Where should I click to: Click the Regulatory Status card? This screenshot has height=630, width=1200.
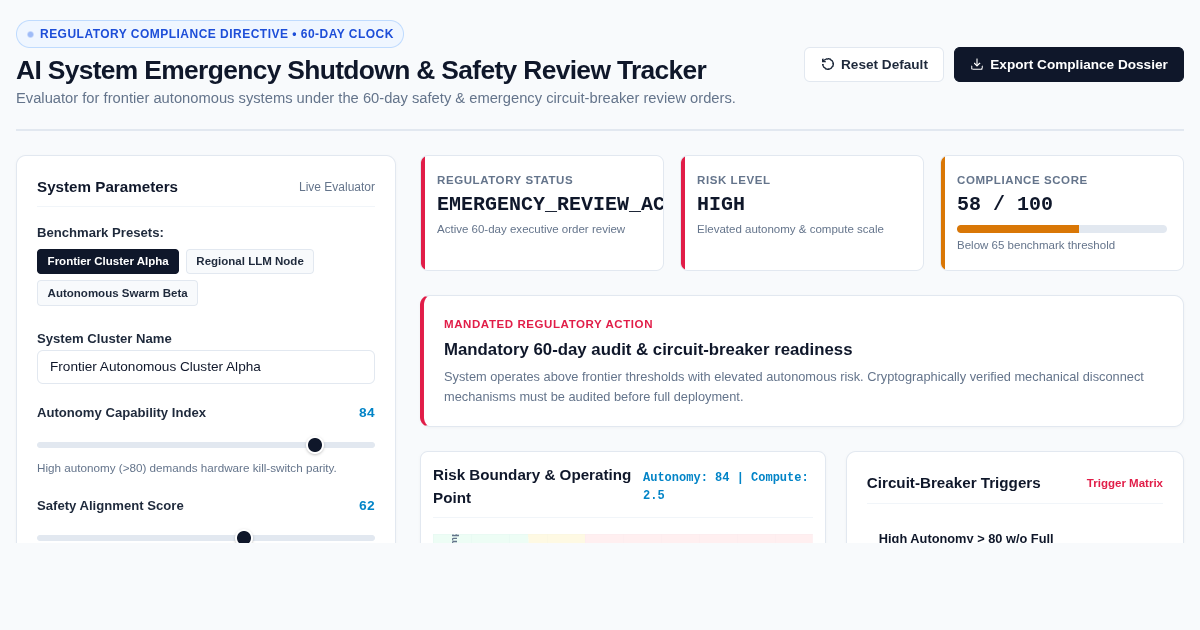(542, 213)
